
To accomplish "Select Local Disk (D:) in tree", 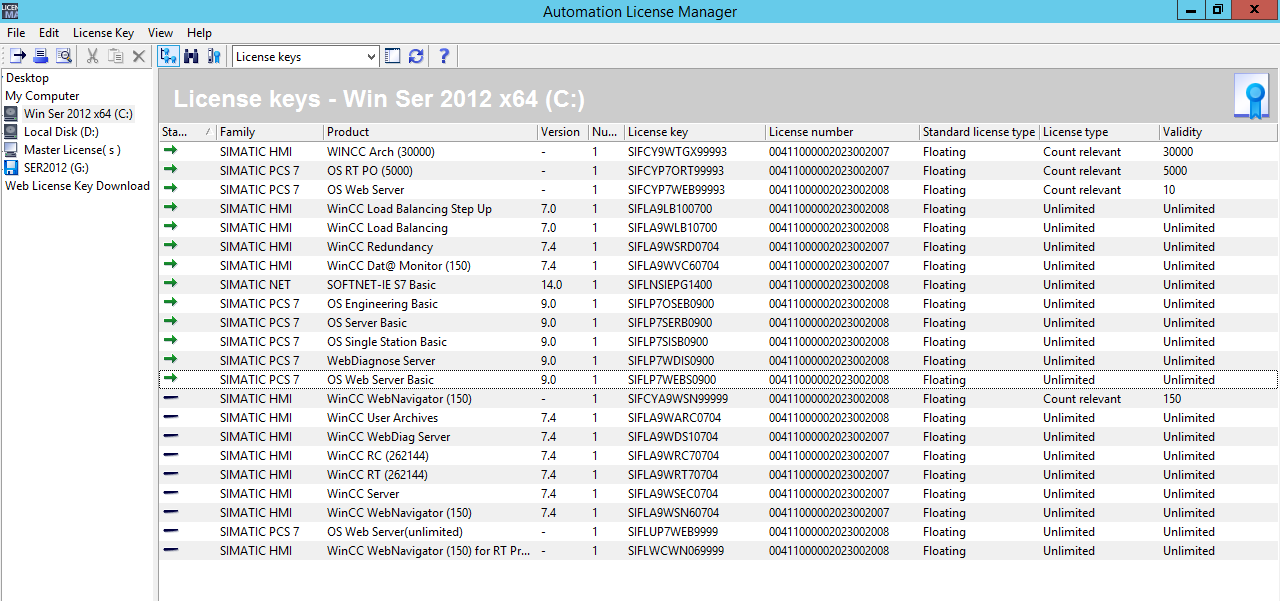I will [x=61, y=132].
